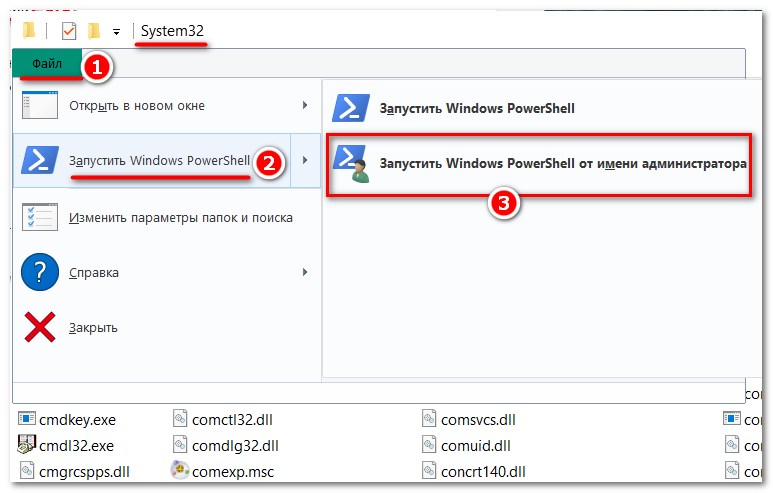
Task: Open the Файл menu tab
Action: point(47,64)
